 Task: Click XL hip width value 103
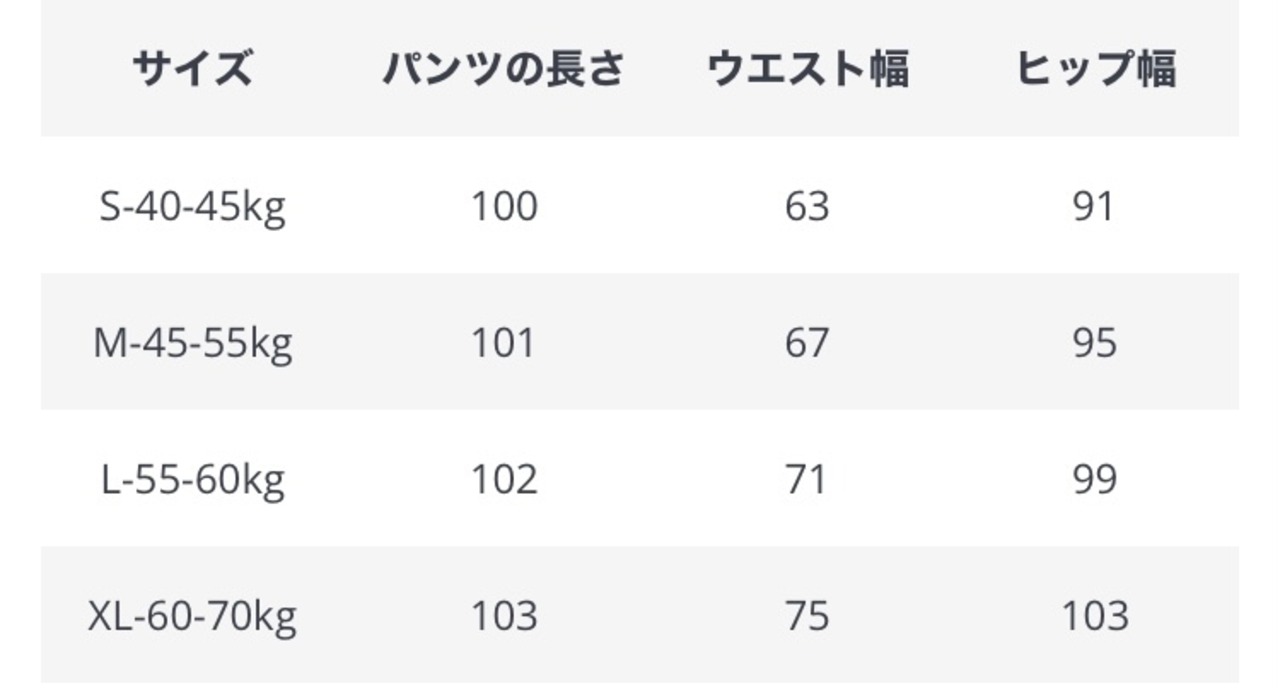[1095, 616]
